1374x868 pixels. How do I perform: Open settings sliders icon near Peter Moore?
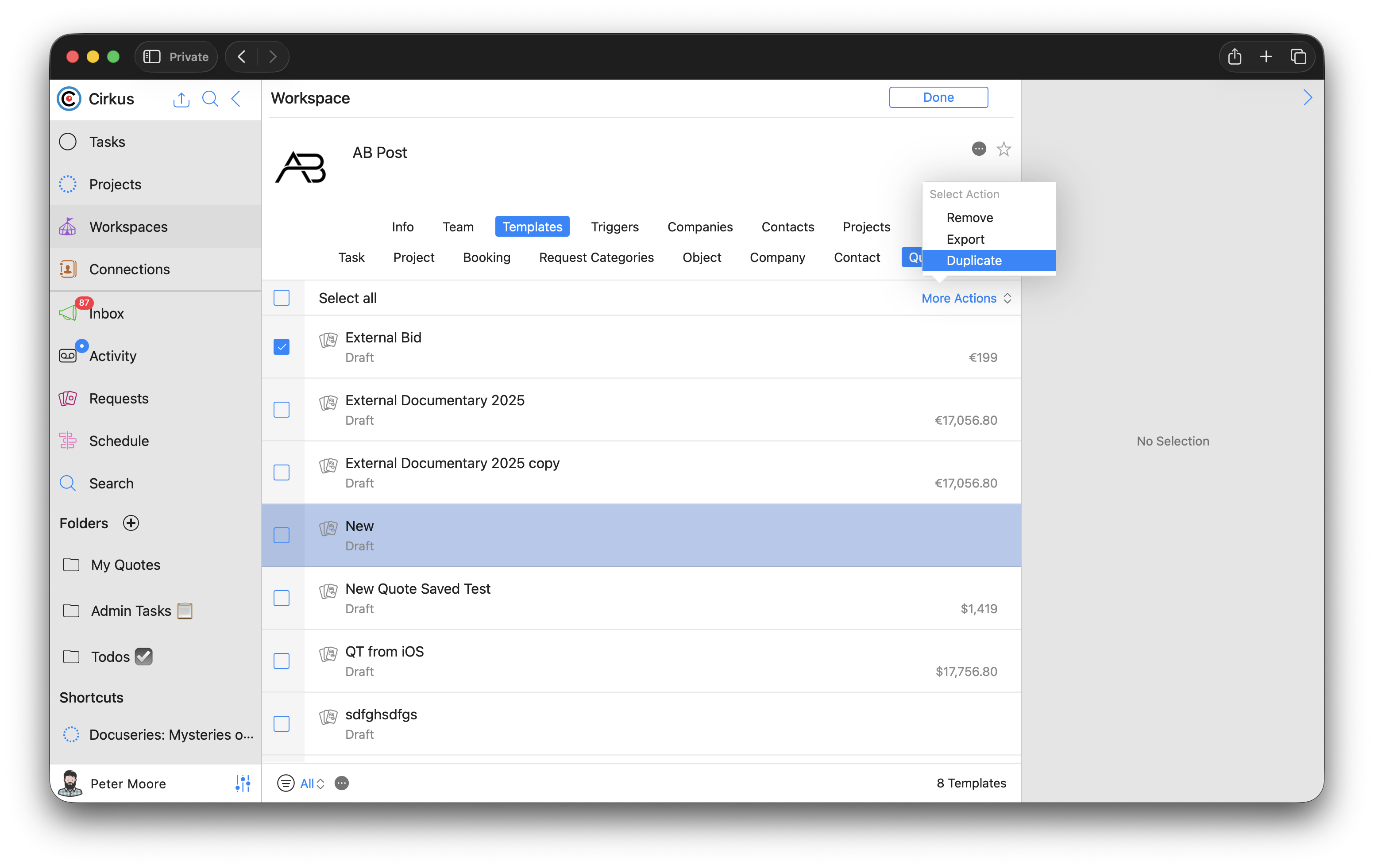point(243,783)
